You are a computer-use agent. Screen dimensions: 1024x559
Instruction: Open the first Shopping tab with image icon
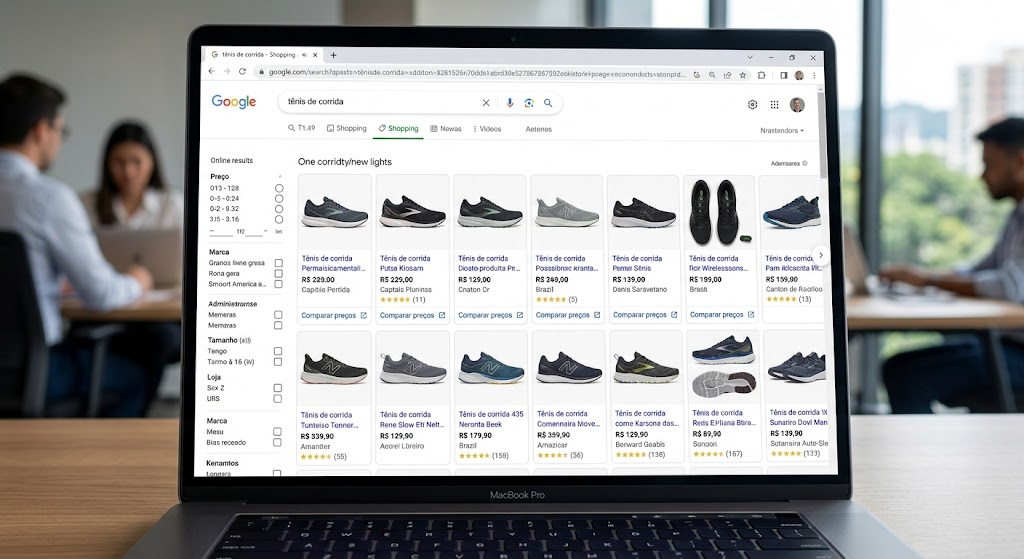pos(347,129)
